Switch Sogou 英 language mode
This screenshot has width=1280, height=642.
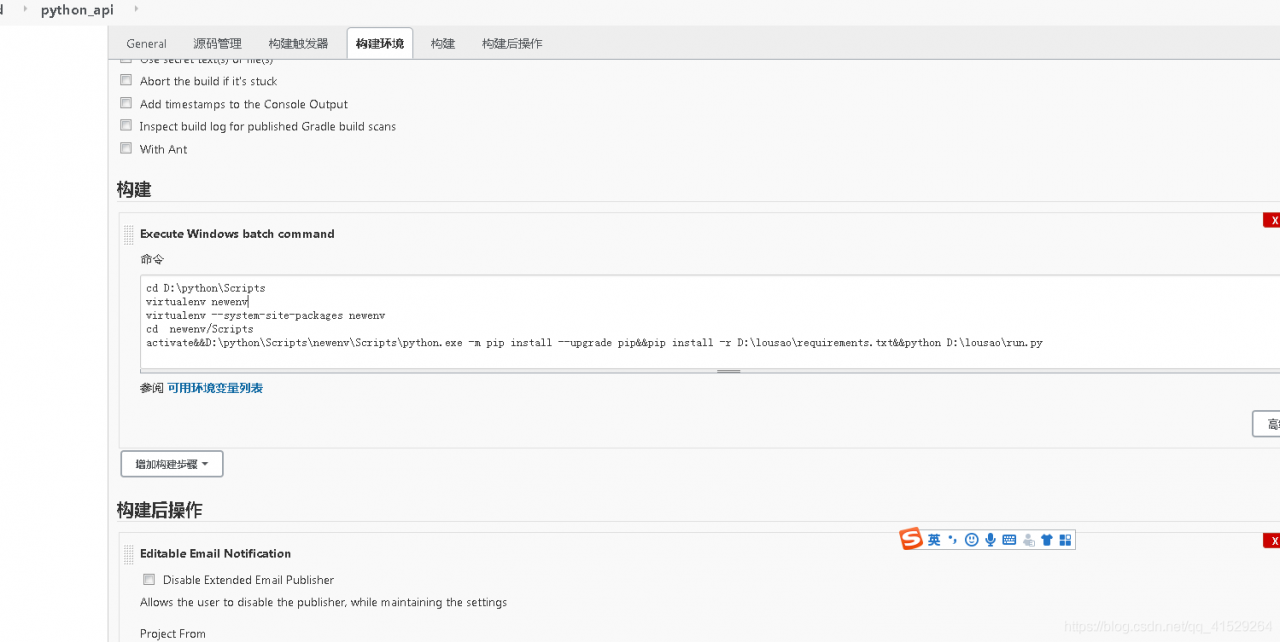(934, 540)
